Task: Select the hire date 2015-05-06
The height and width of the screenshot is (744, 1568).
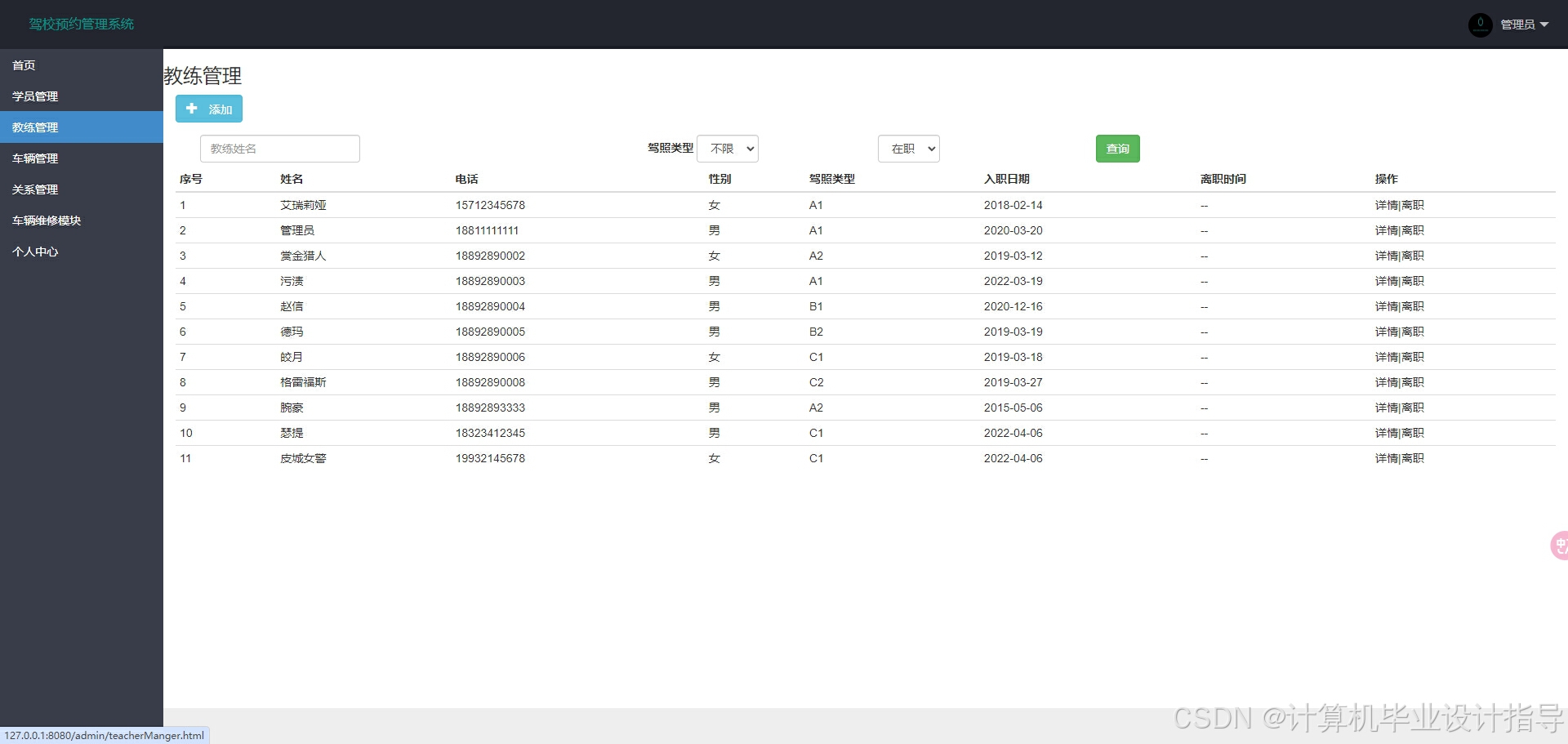Action: click(x=1013, y=408)
